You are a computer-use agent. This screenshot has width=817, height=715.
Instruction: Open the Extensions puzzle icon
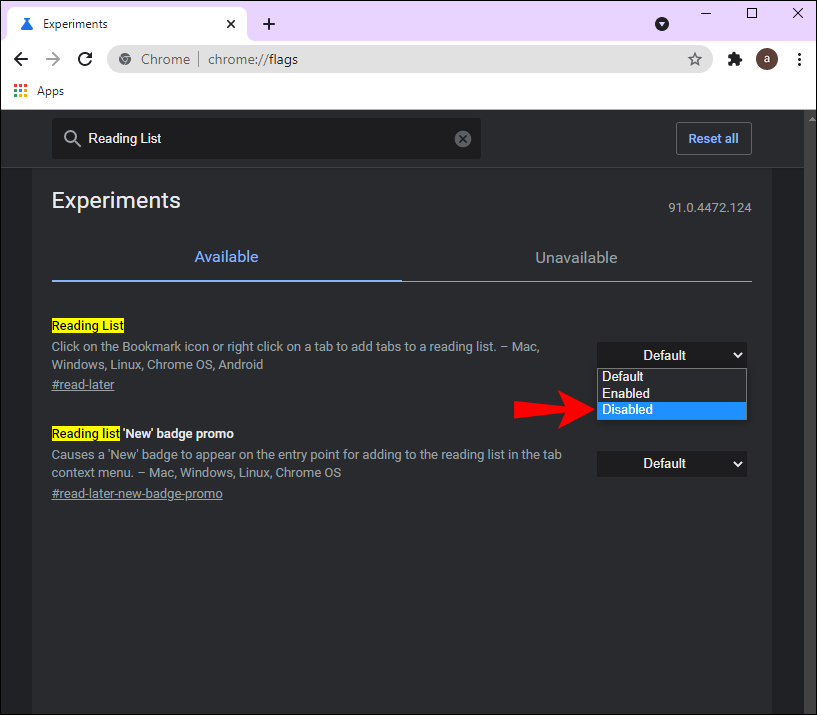[735, 59]
